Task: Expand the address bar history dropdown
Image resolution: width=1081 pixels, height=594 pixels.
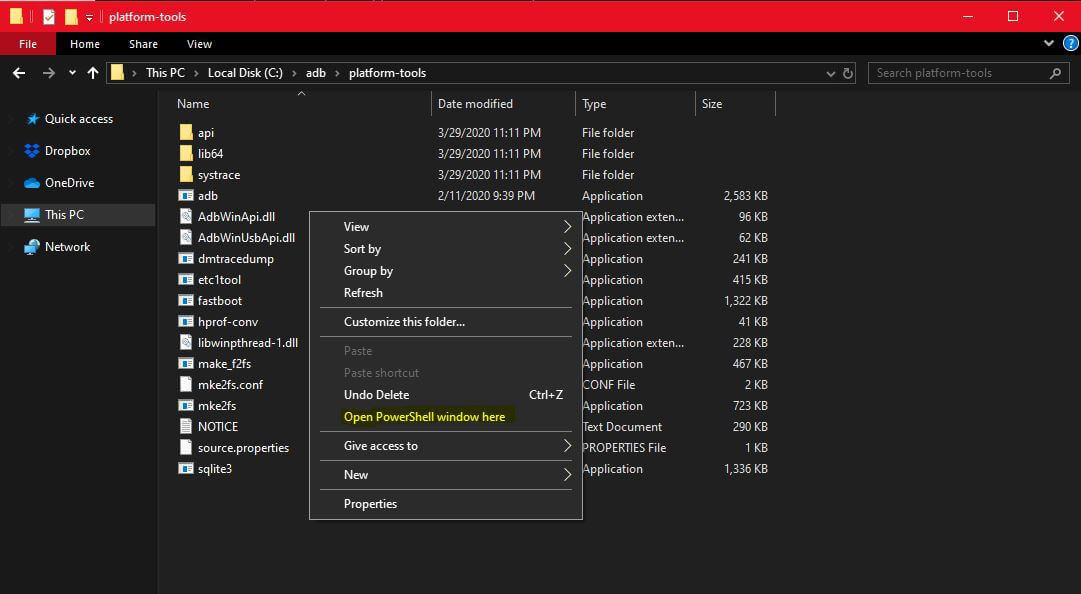Action: click(831, 73)
